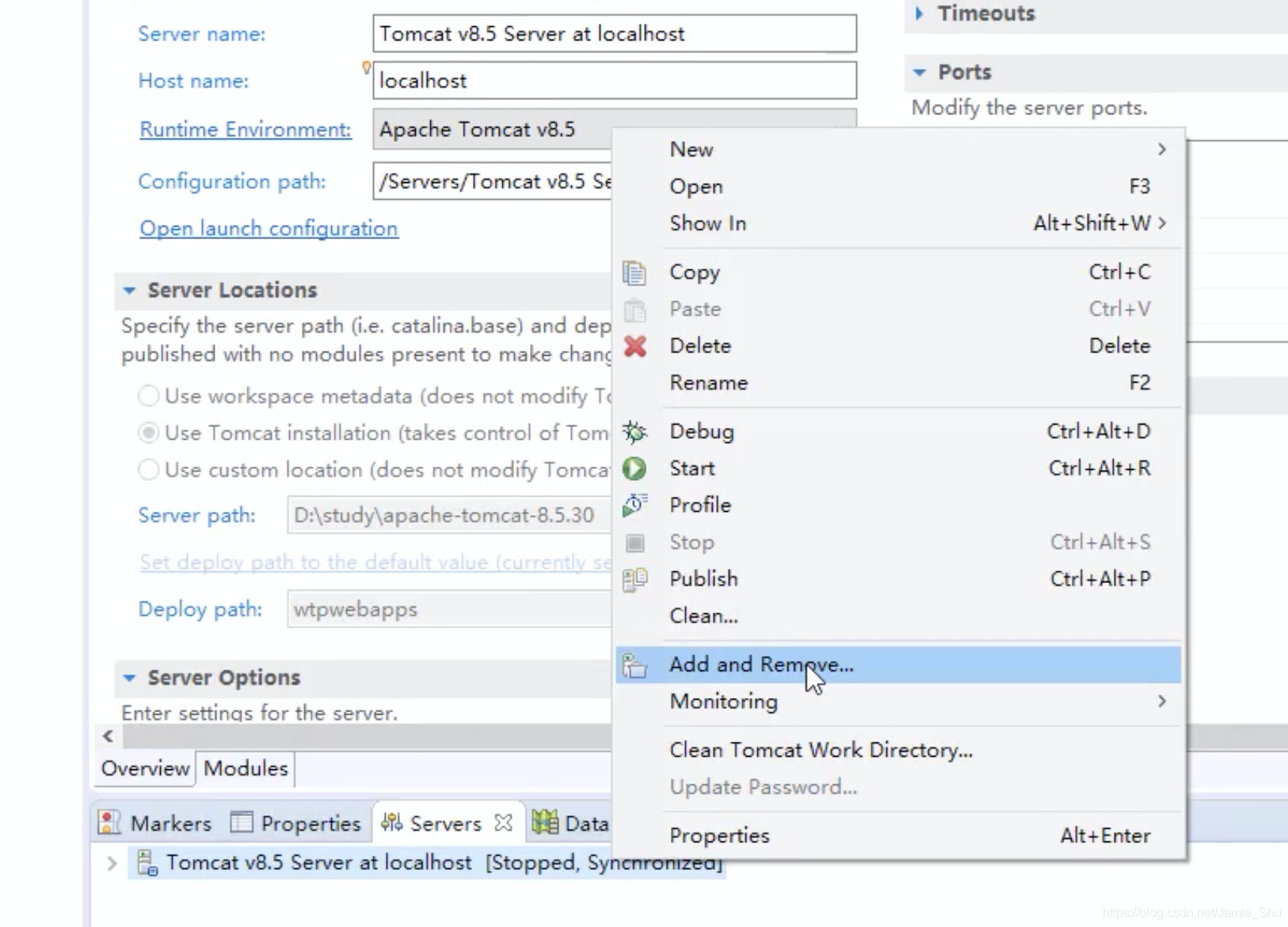
Task: Click the Configuration path field
Action: click(x=493, y=181)
